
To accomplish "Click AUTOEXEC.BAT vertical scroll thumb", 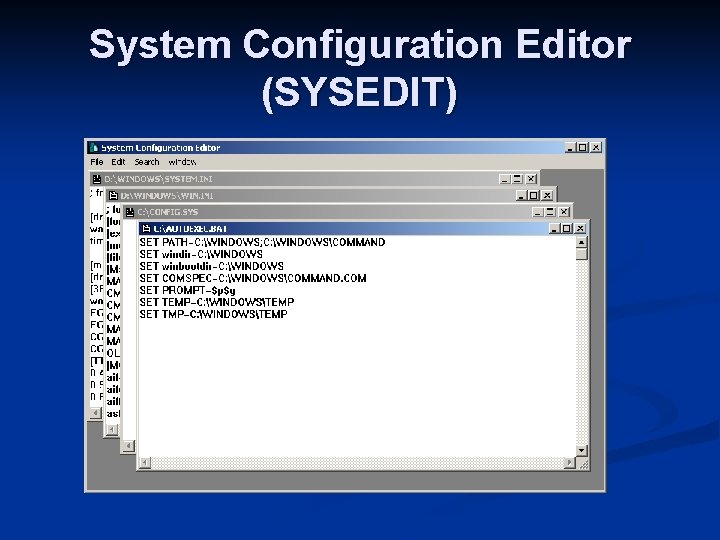I will (x=581, y=254).
